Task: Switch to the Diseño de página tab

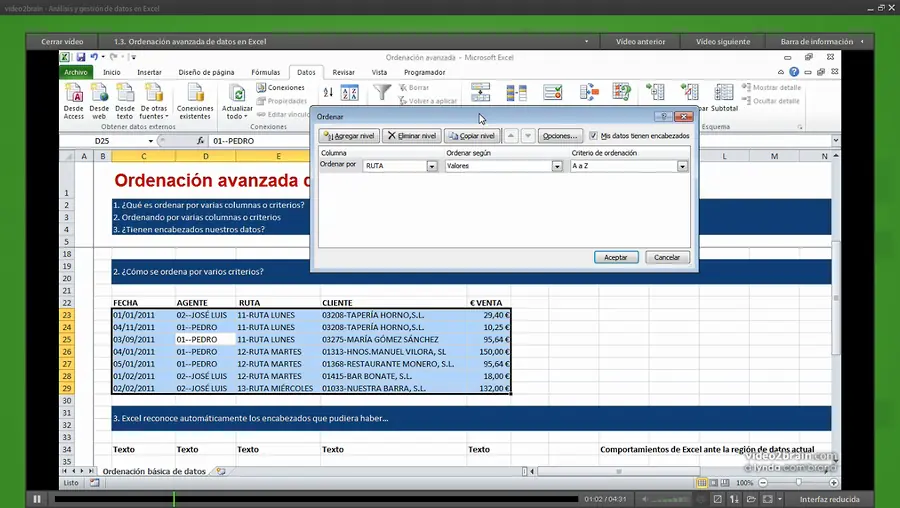Action: coord(206,72)
